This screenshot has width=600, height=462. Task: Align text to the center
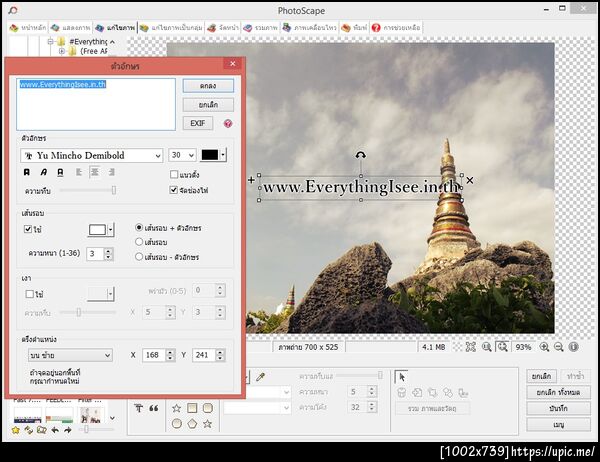click(x=95, y=172)
